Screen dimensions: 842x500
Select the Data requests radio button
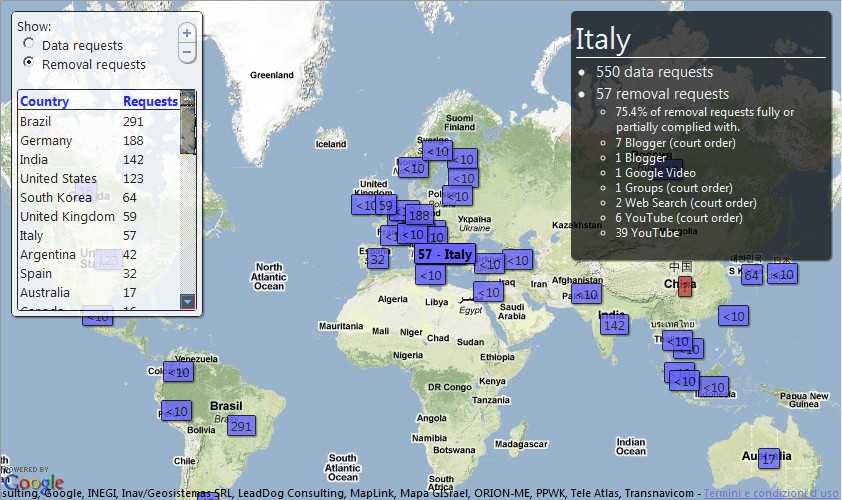pos(28,45)
